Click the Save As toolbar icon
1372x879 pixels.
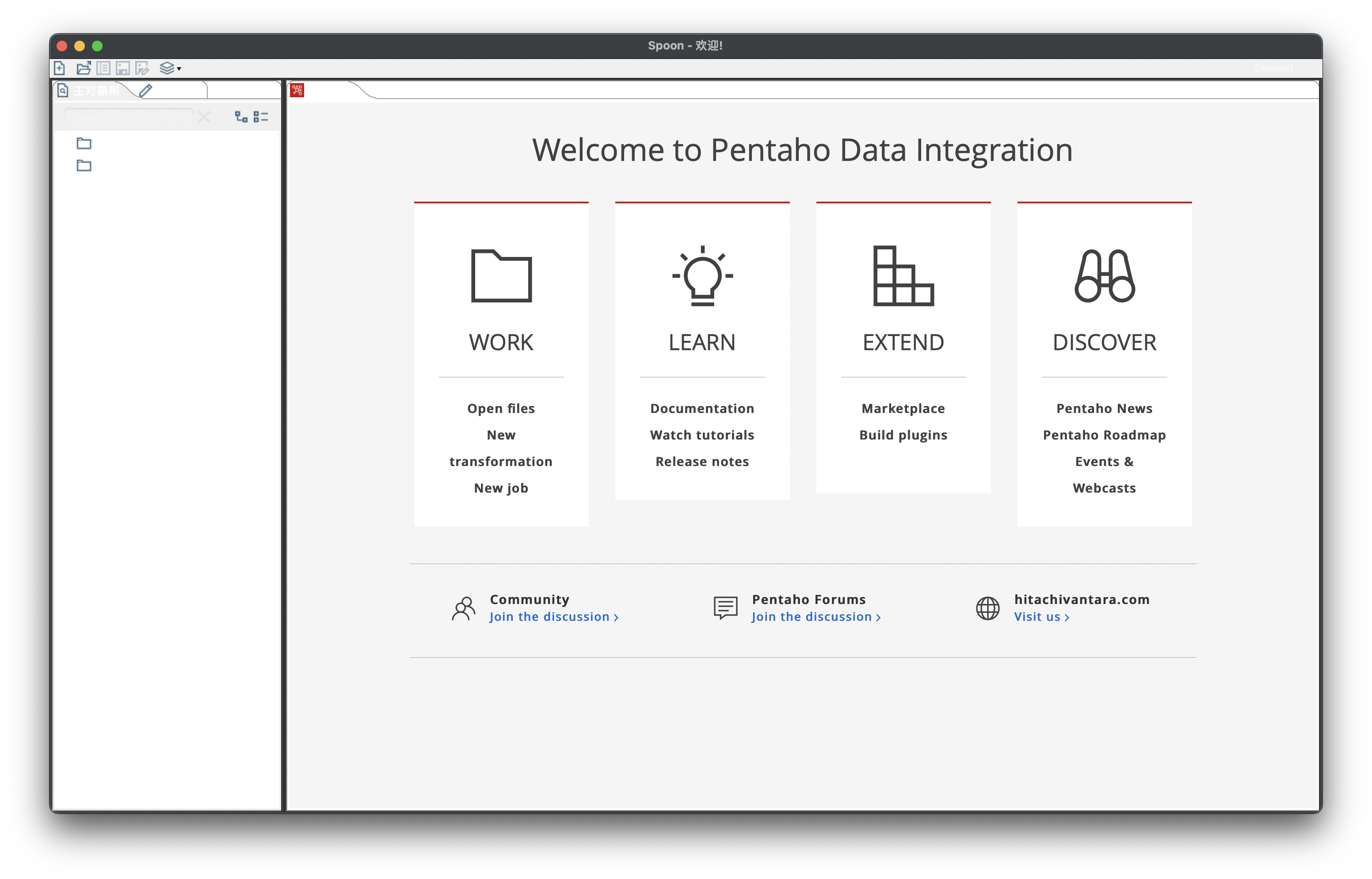142,69
